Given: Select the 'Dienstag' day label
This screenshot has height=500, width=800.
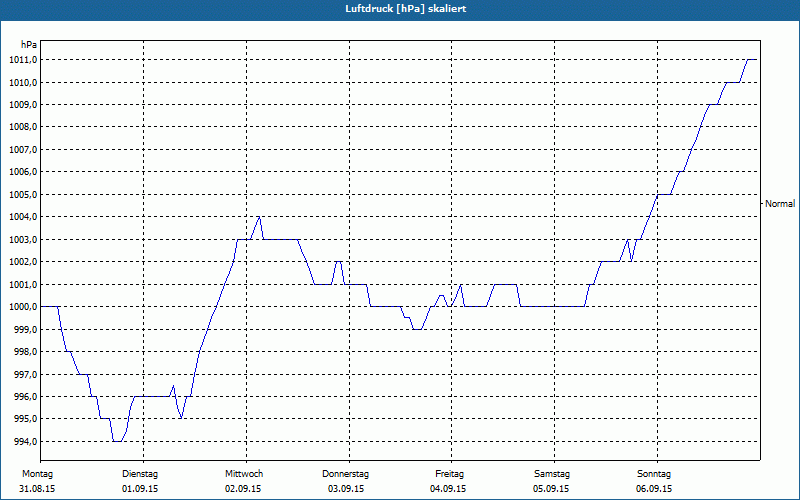Looking at the screenshot, I should (140, 474).
